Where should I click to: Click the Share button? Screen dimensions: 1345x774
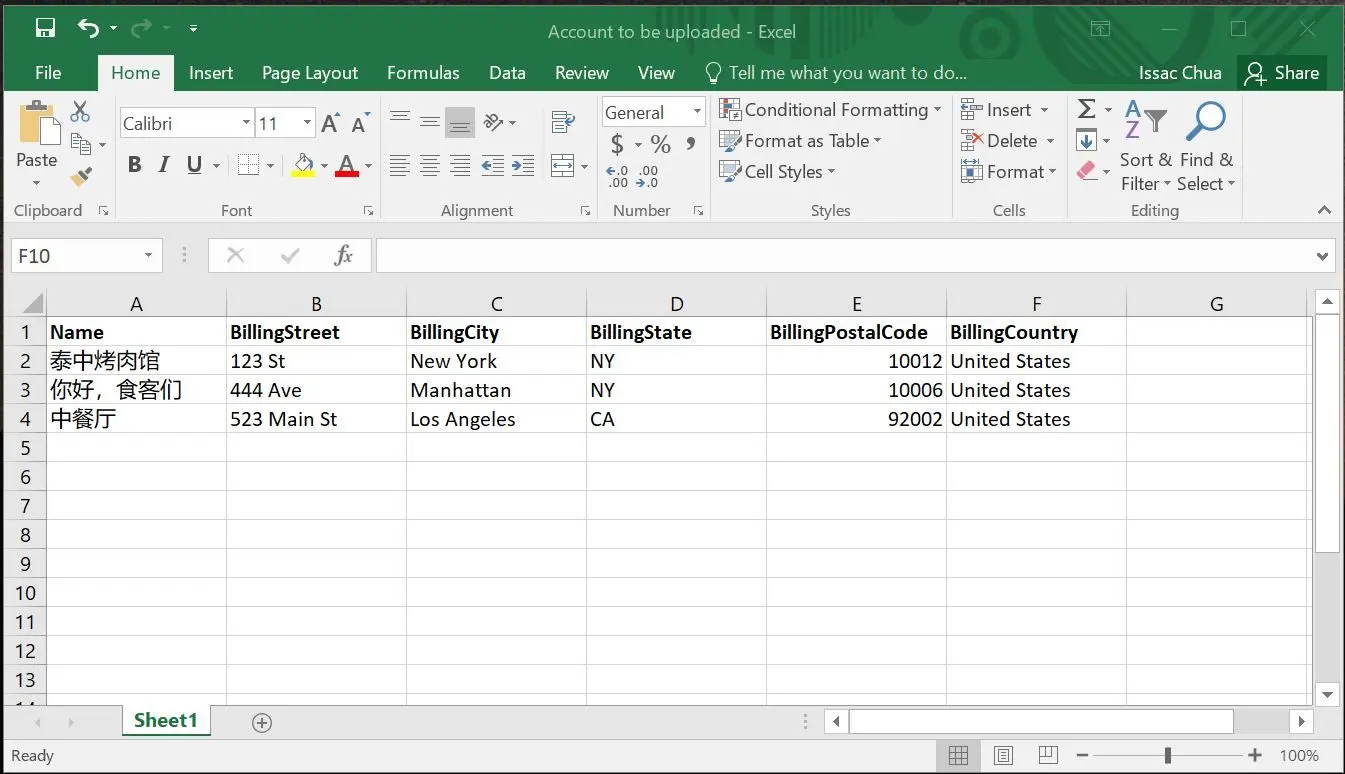[1282, 73]
